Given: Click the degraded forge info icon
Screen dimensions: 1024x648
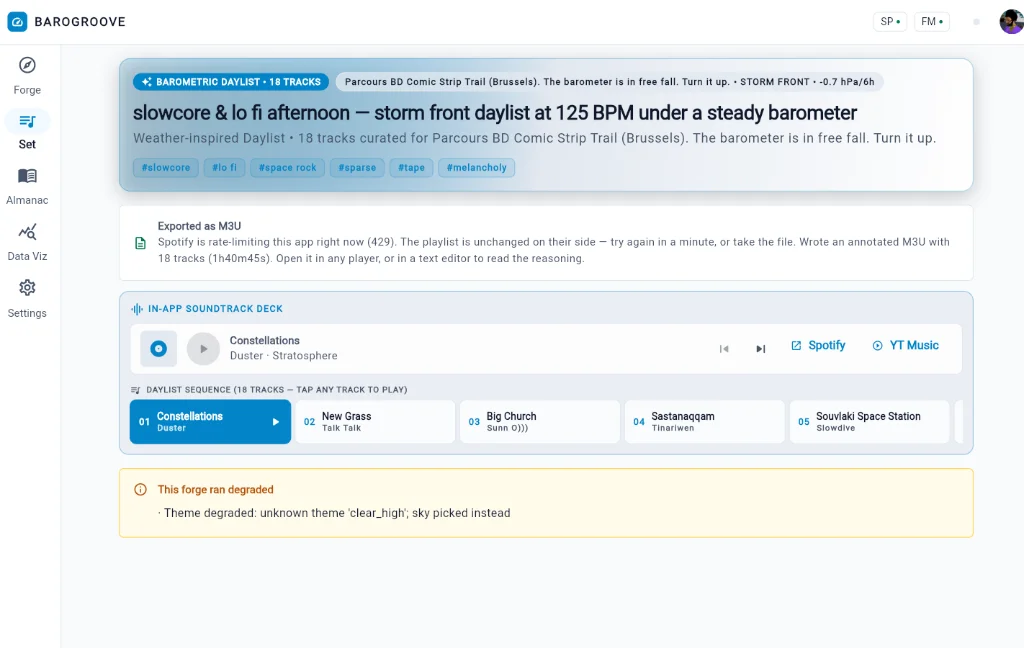Looking at the screenshot, I should tap(140, 490).
